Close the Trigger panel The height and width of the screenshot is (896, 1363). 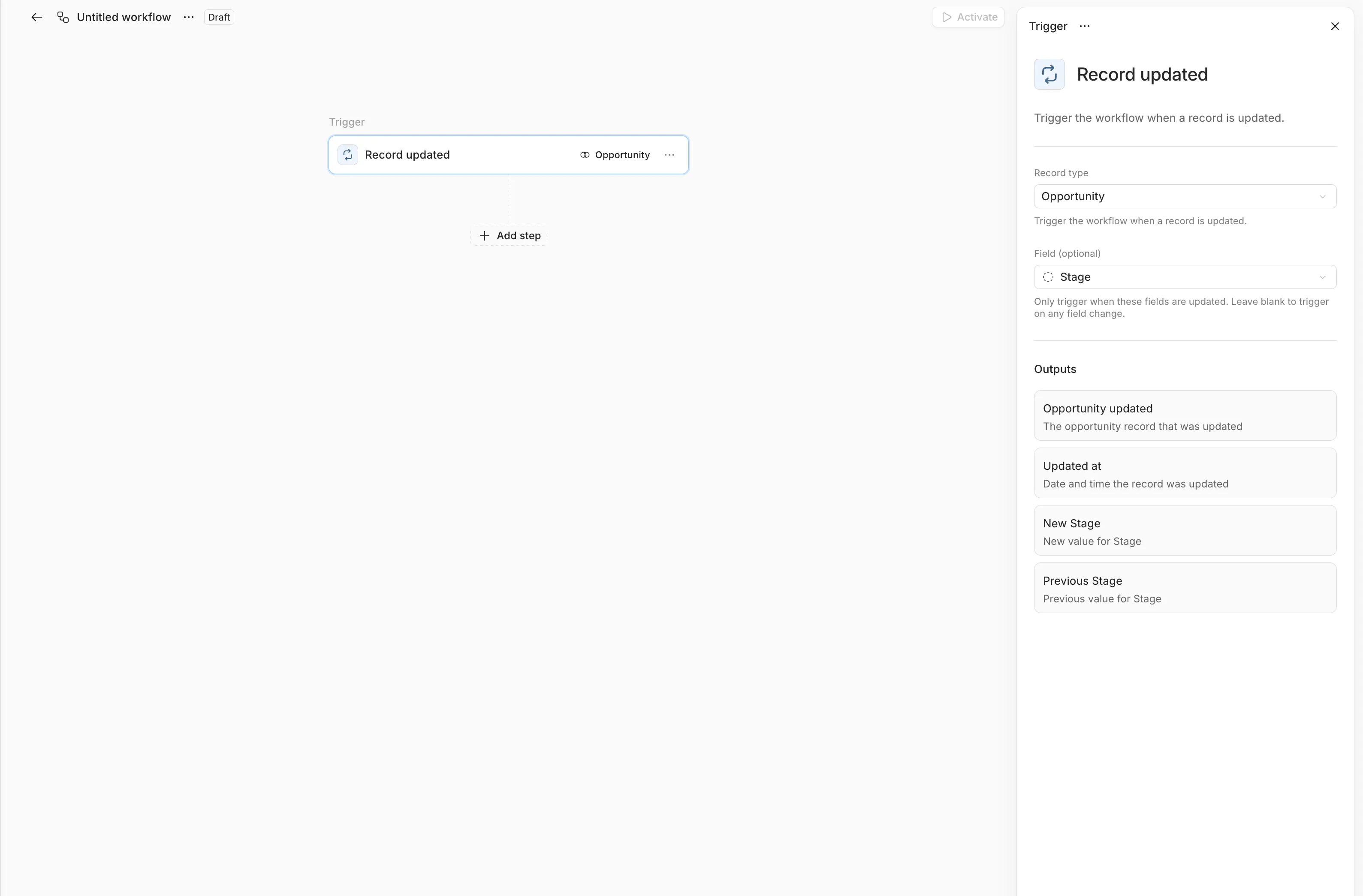click(x=1335, y=26)
